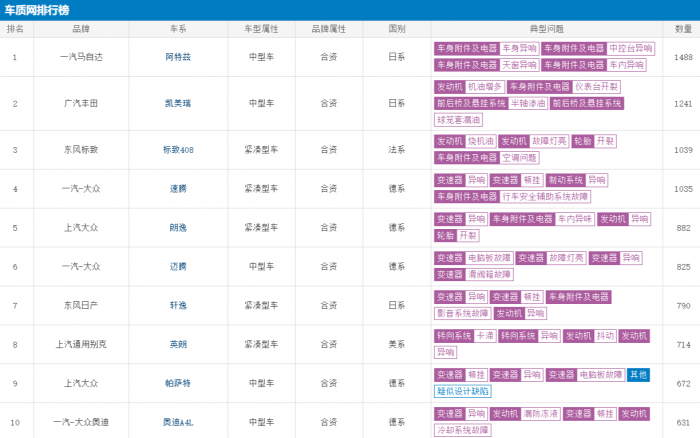
Task: Open the 速腾 car series link
Action: (178, 189)
